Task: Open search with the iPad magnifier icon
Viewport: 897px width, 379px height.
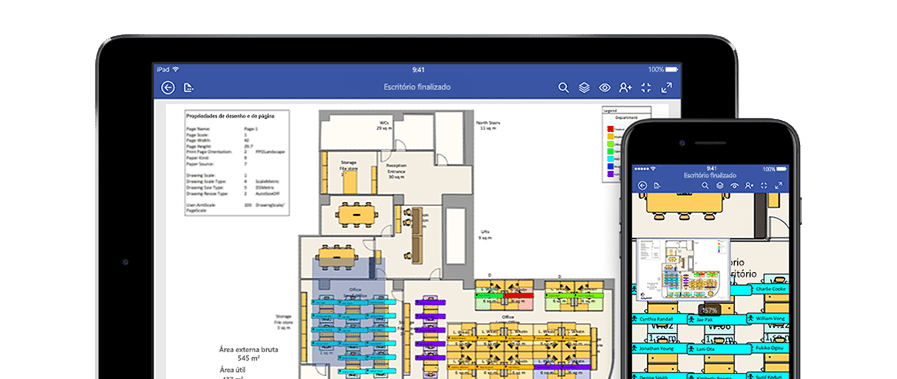Action: click(x=563, y=87)
